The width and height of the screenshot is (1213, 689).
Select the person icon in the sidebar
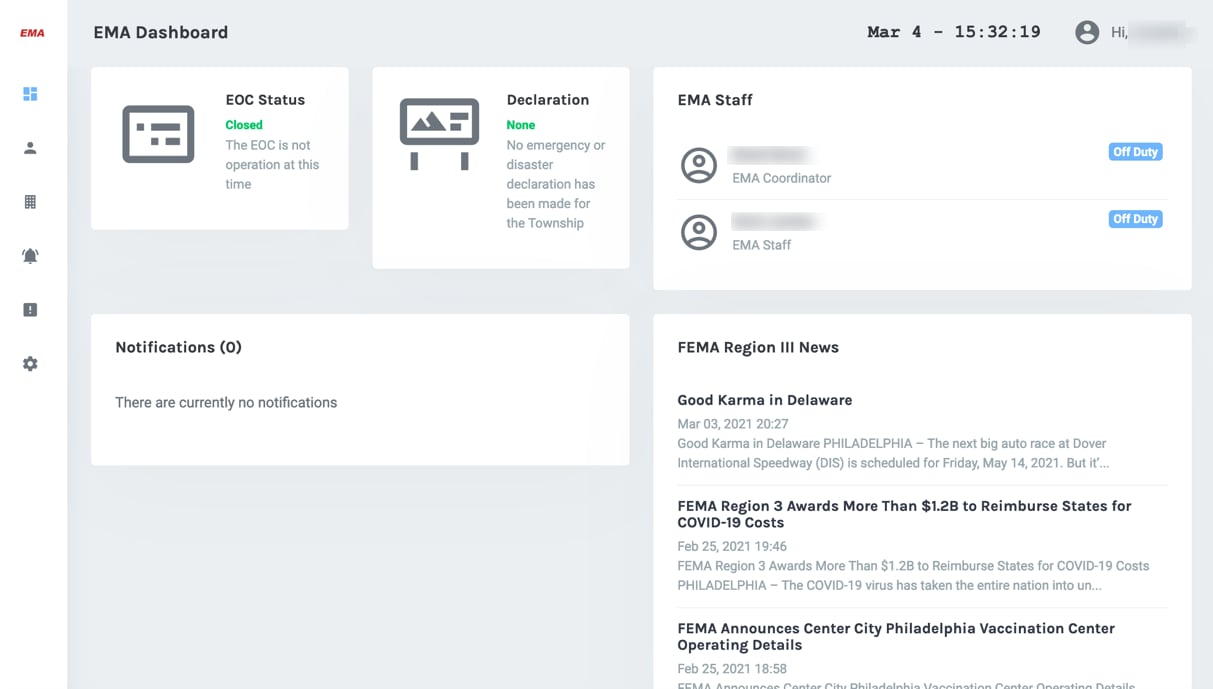tap(30, 148)
